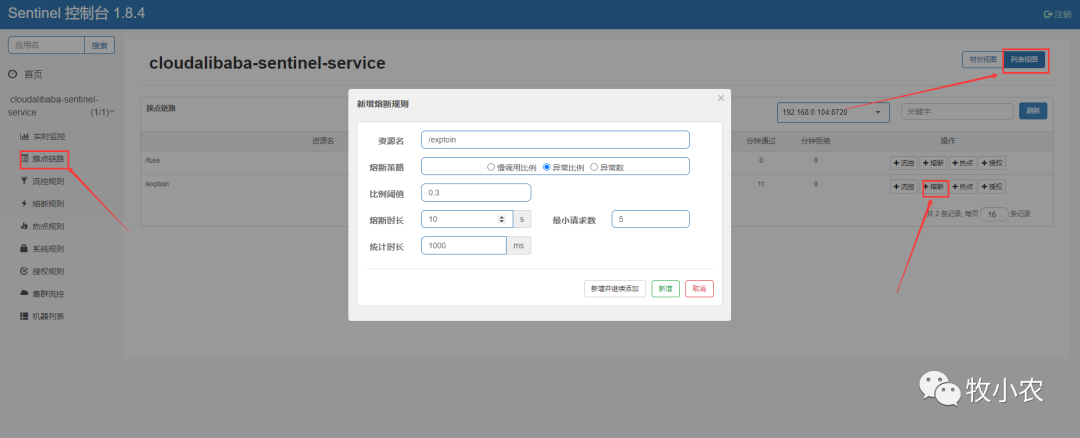Viewport: 1080px width, 438px height.
Task: Select 异常比例 strategy radio
Action: click(x=547, y=167)
